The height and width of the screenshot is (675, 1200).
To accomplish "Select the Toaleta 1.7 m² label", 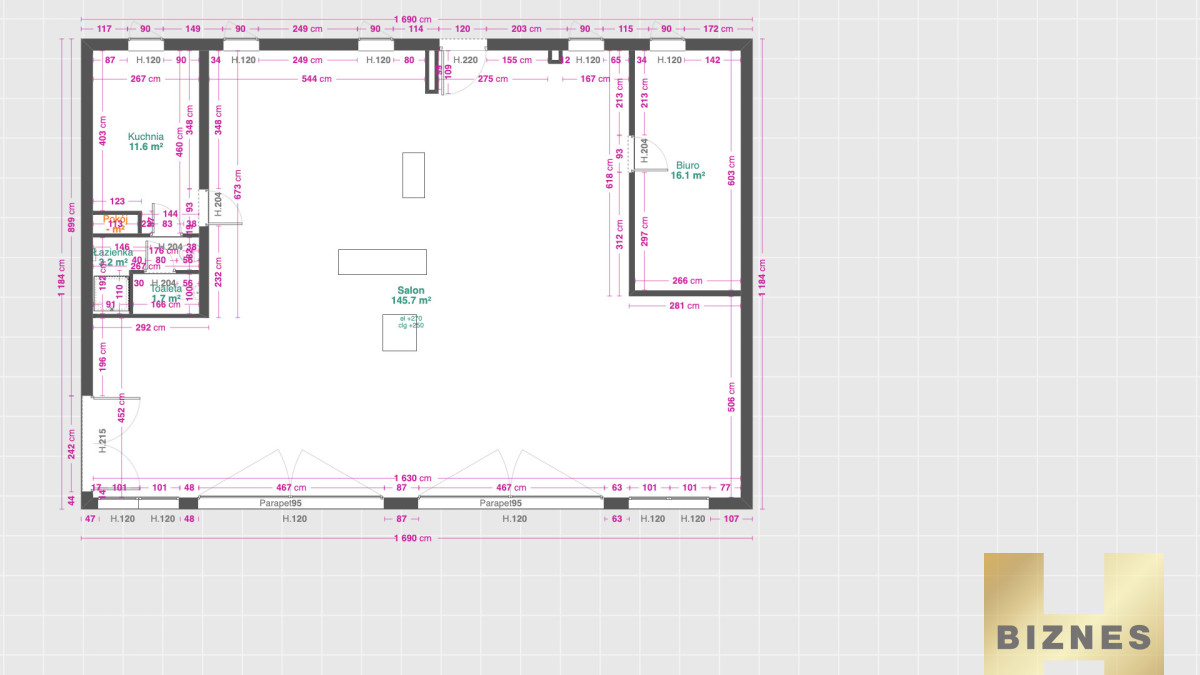I will point(166,293).
